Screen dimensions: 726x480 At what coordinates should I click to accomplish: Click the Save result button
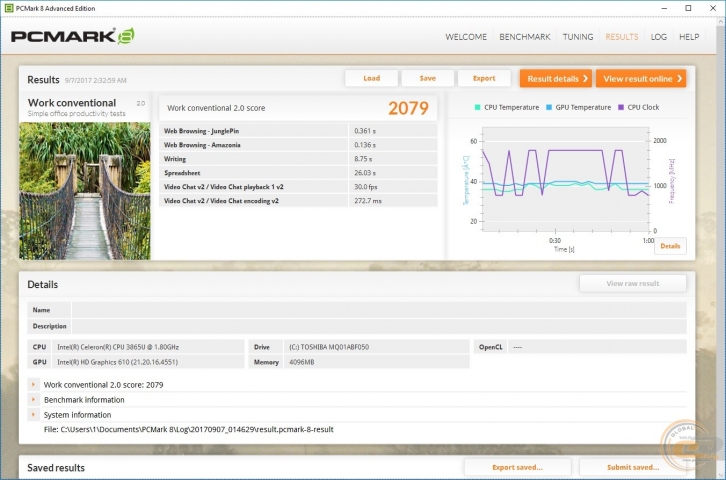pyautogui.click(x=427, y=78)
